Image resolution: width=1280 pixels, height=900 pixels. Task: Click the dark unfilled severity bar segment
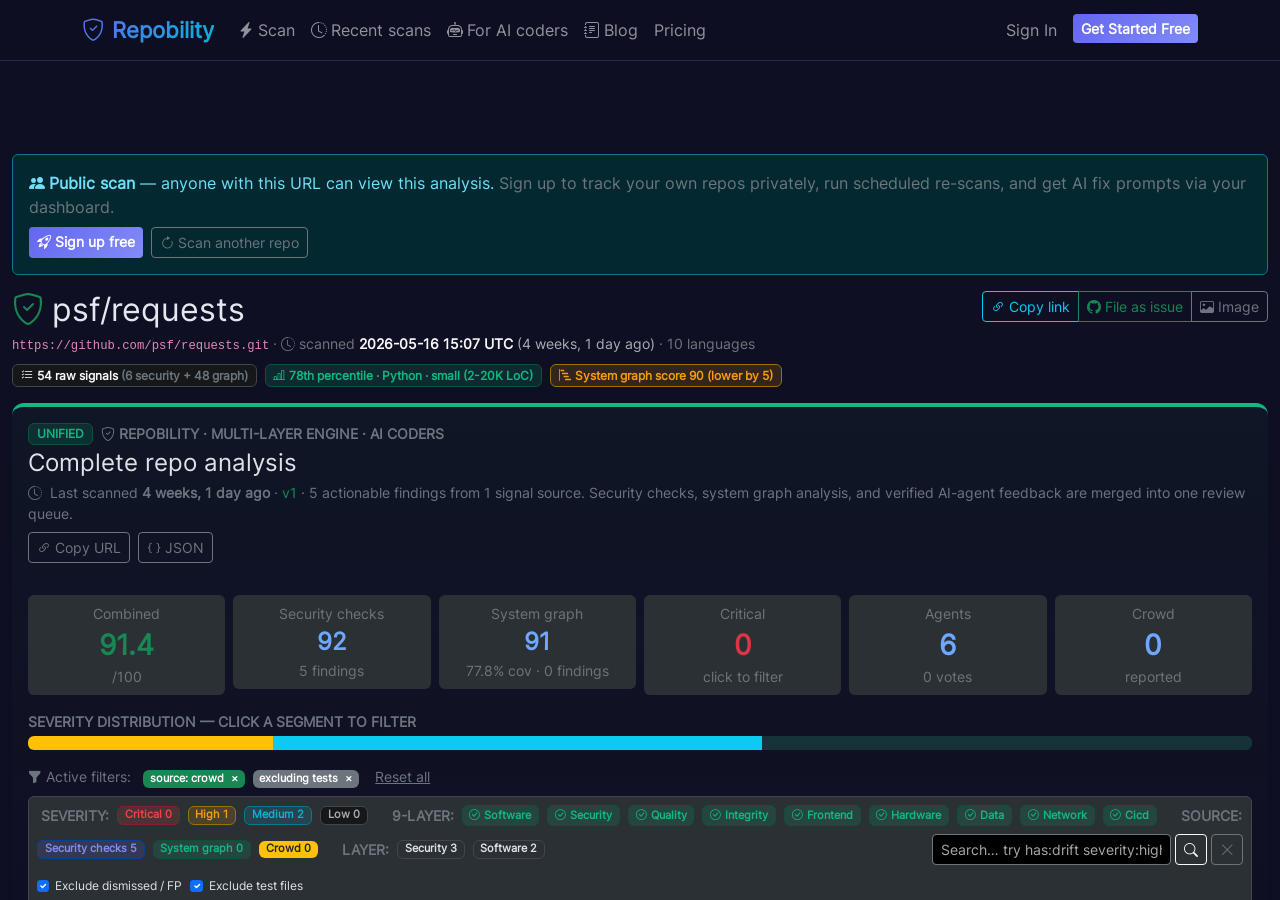[x=1007, y=743]
